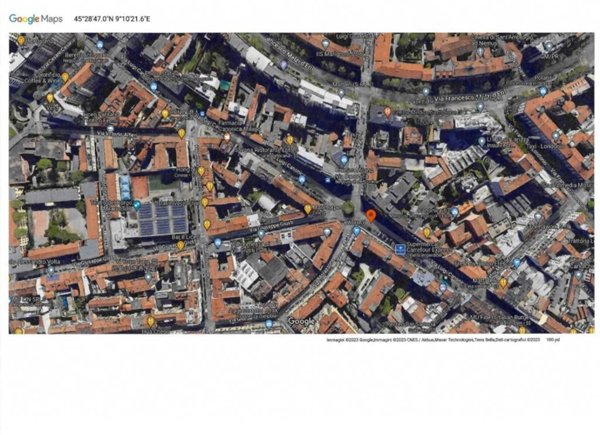
Task: Click the Google Maps logo
Action: pos(36,19)
